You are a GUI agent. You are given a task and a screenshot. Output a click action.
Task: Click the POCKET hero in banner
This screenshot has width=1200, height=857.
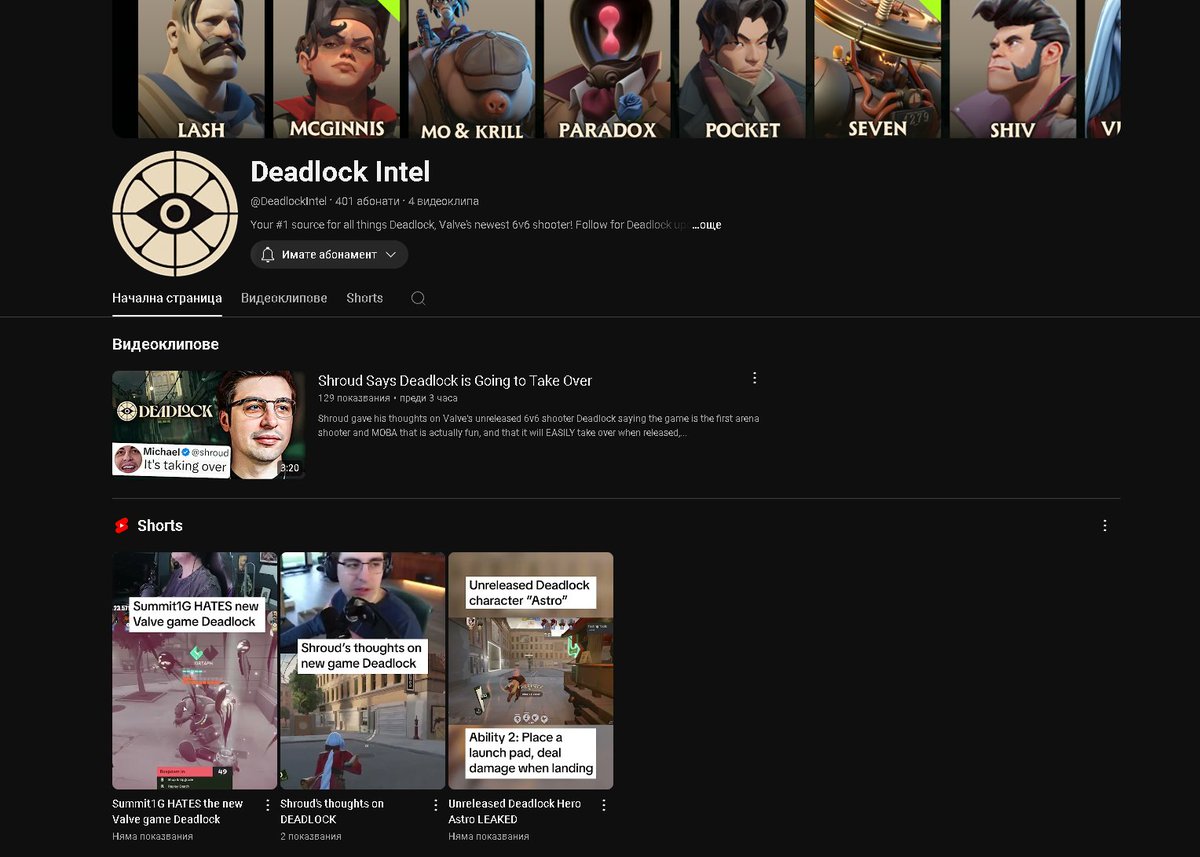[x=742, y=68]
